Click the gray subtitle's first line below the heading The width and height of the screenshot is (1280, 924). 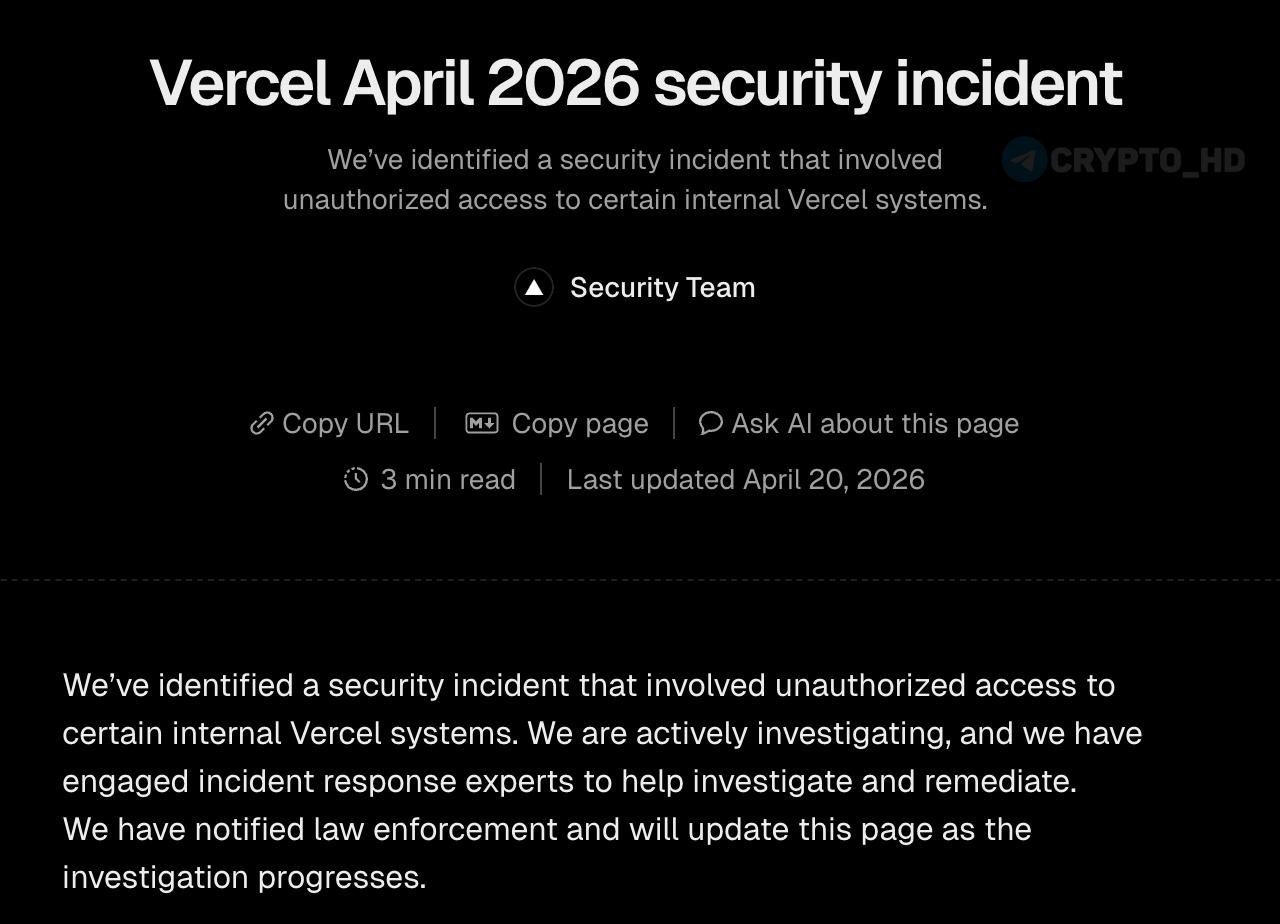coord(634,160)
